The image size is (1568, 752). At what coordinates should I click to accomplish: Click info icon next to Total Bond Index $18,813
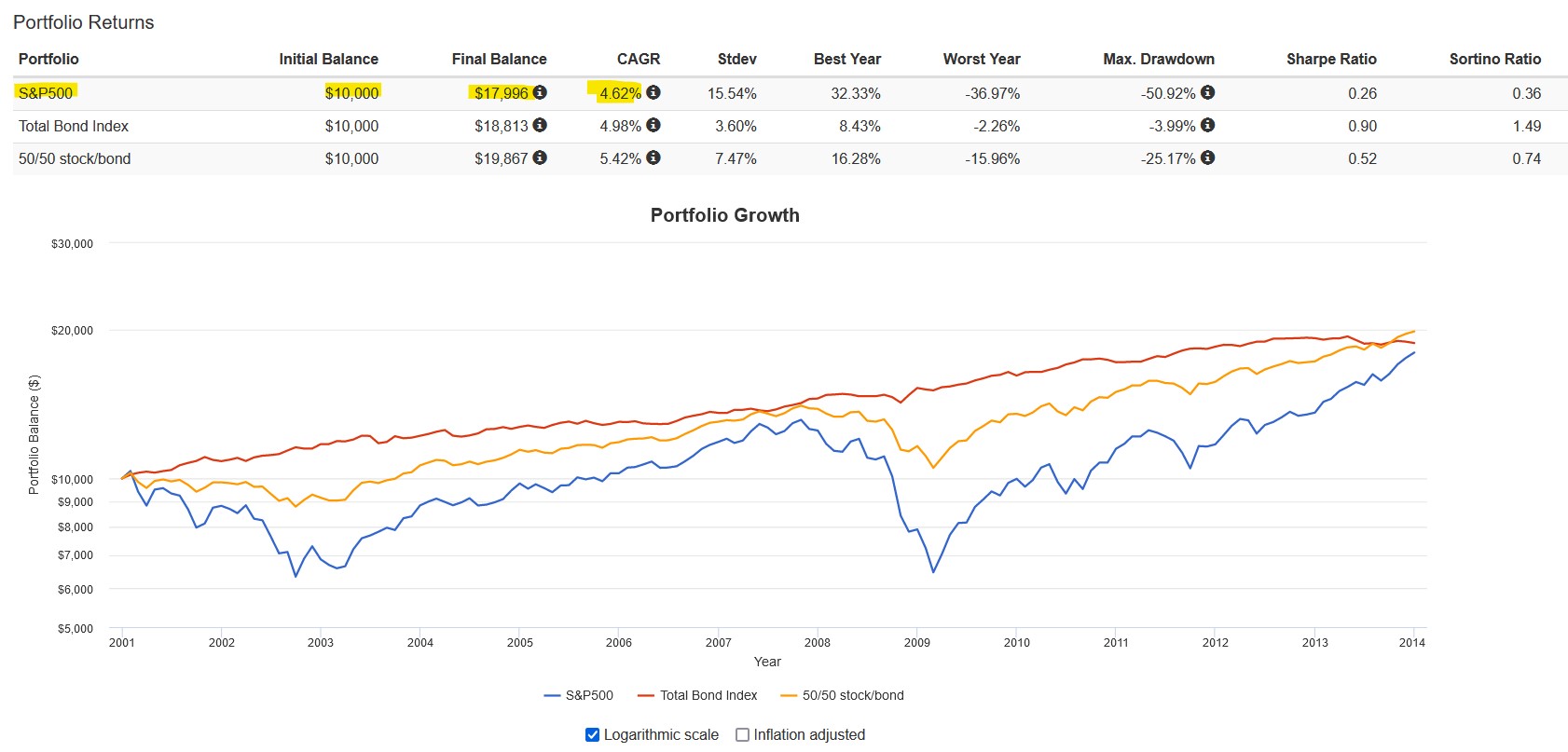pyautogui.click(x=540, y=125)
